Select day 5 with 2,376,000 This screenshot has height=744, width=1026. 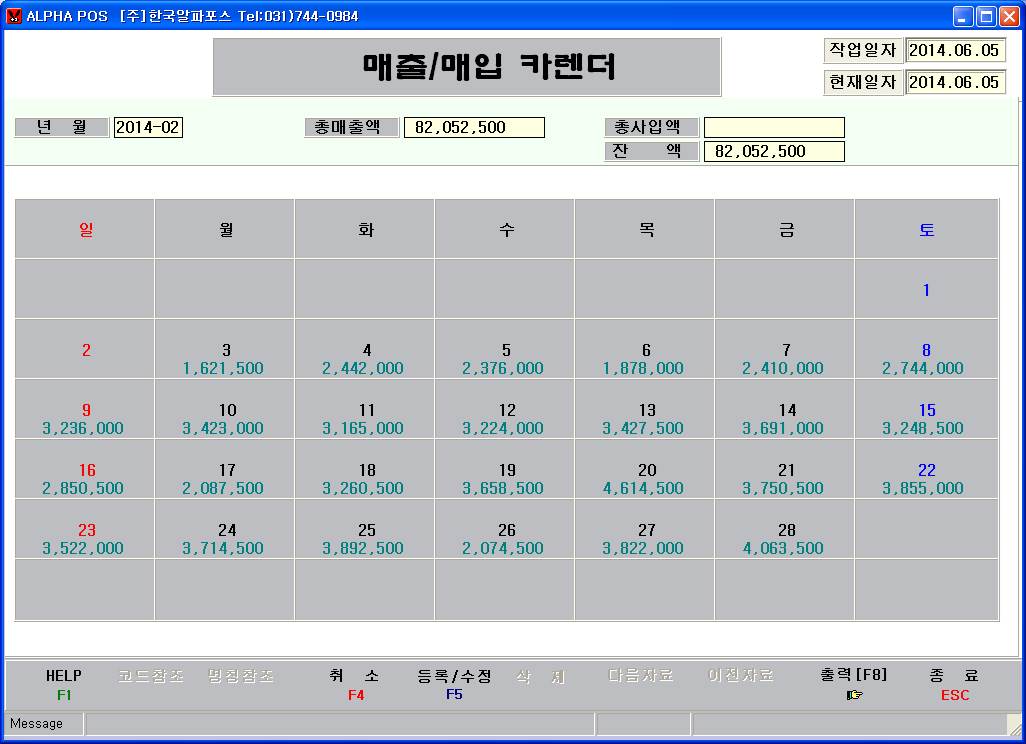(504, 349)
